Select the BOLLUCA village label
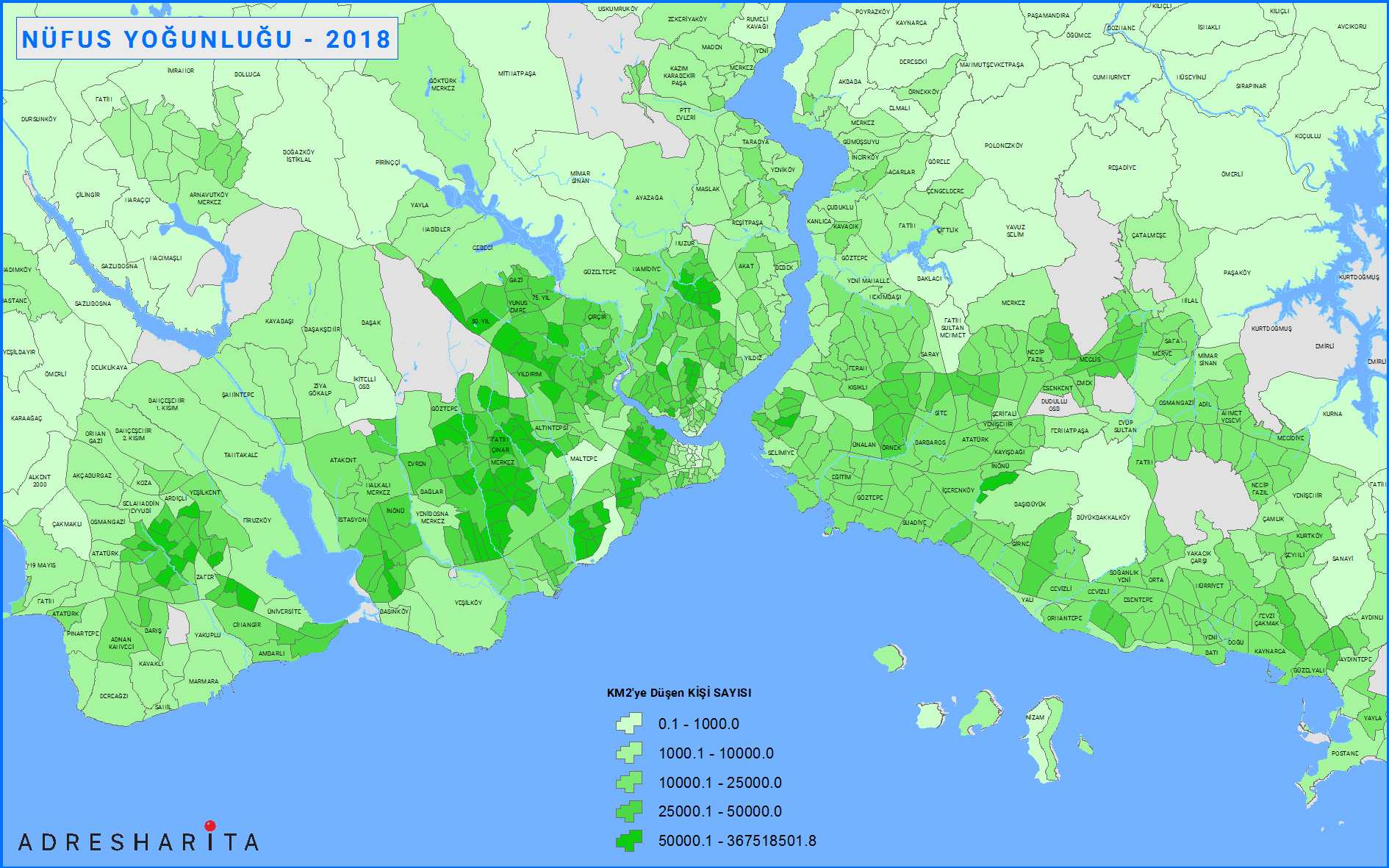Viewport: 1389px width, 868px height. [247, 74]
